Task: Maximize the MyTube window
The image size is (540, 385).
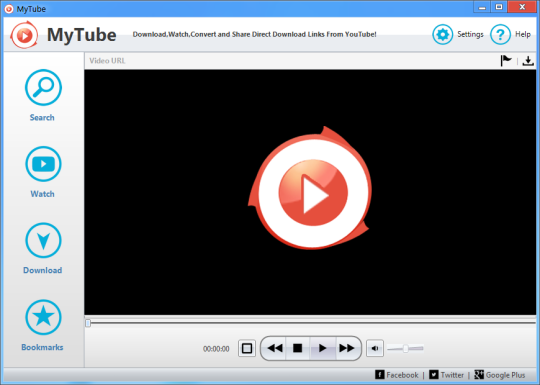Action: point(499,7)
